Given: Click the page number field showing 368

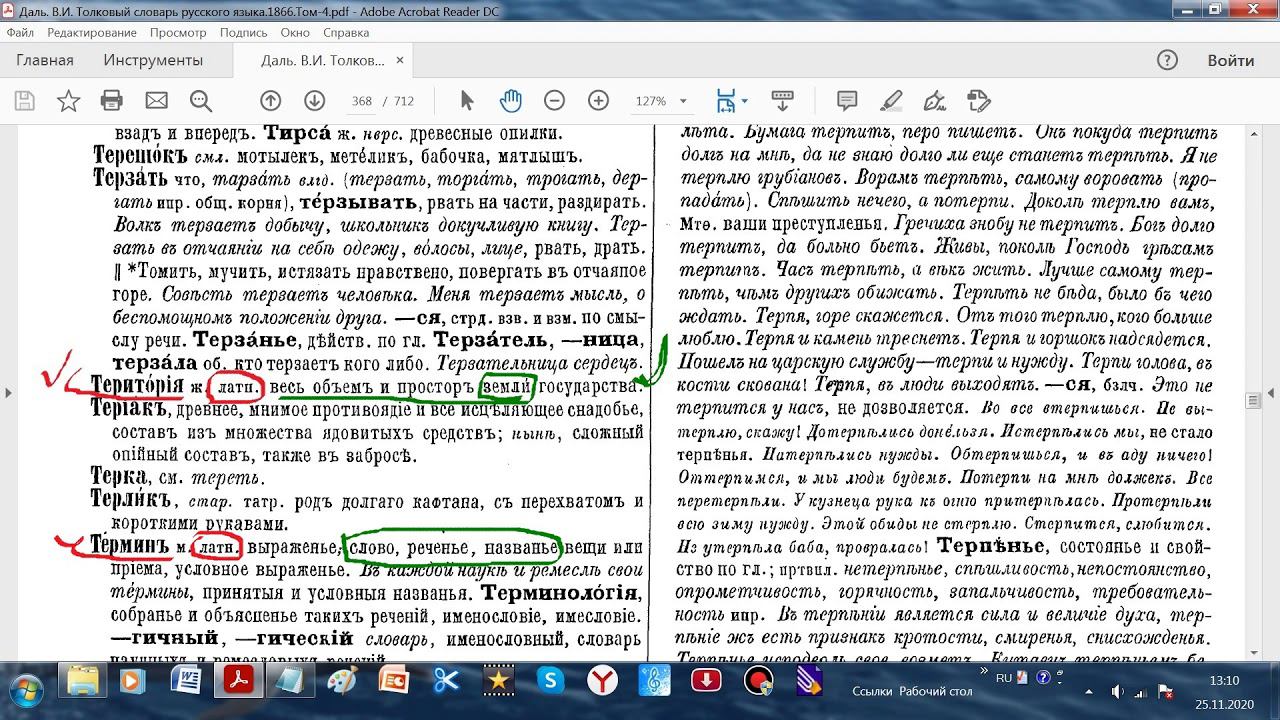Looking at the screenshot, I should [x=362, y=101].
